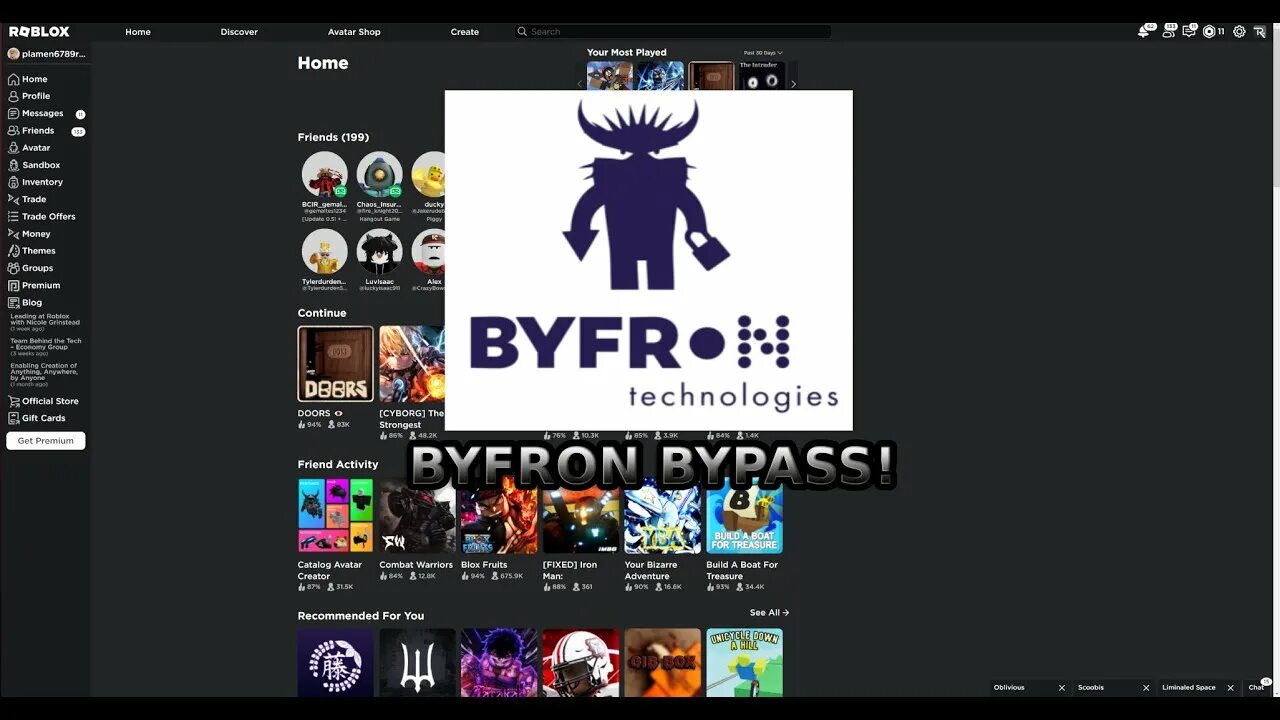Click the search magnifier icon

tap(522, 32)
